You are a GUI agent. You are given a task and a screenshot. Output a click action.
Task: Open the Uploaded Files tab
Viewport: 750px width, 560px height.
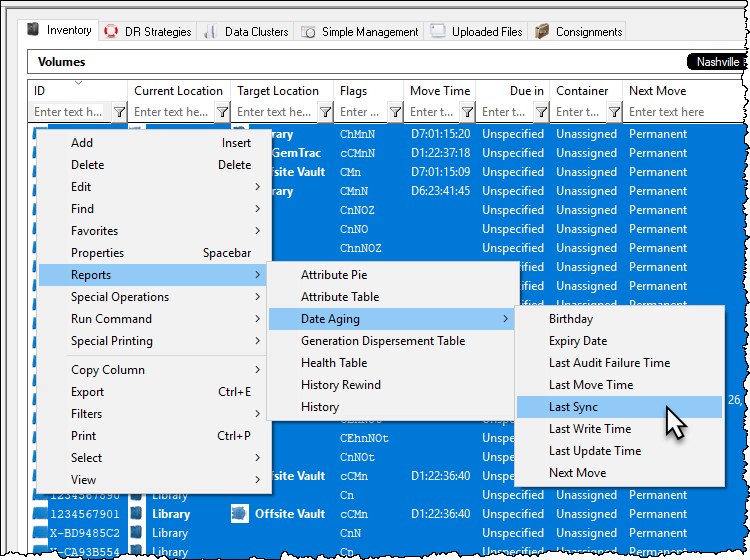(476, 32)
